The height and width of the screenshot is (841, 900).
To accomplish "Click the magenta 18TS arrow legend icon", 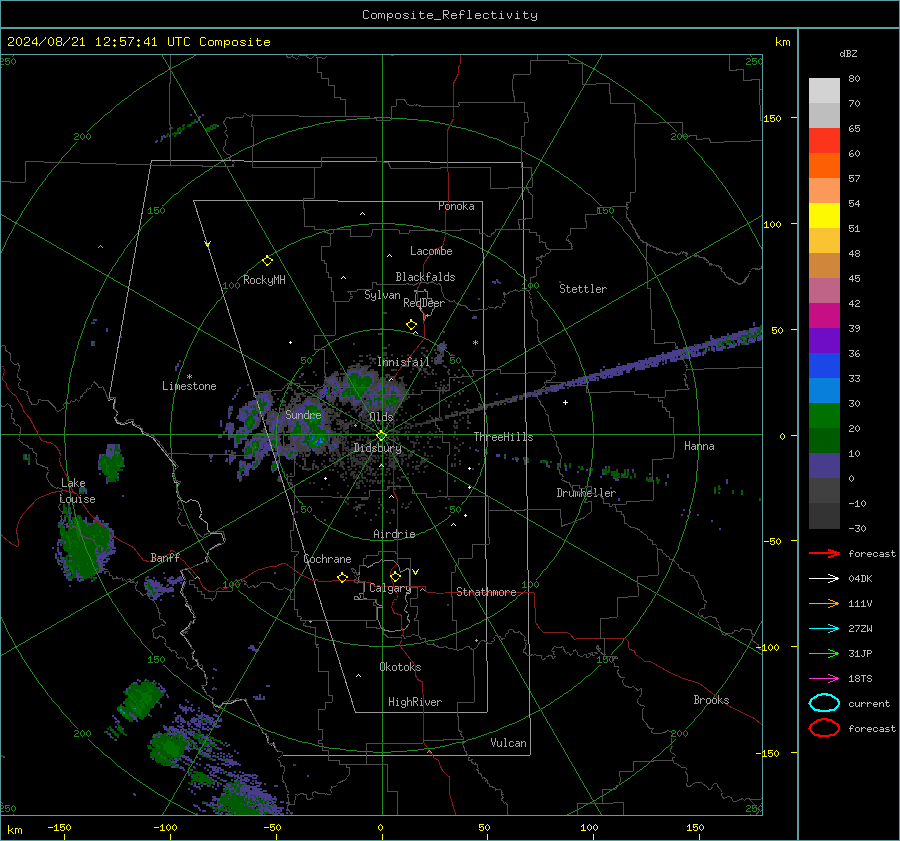I will pyautogui.click(x=824, y=679).
